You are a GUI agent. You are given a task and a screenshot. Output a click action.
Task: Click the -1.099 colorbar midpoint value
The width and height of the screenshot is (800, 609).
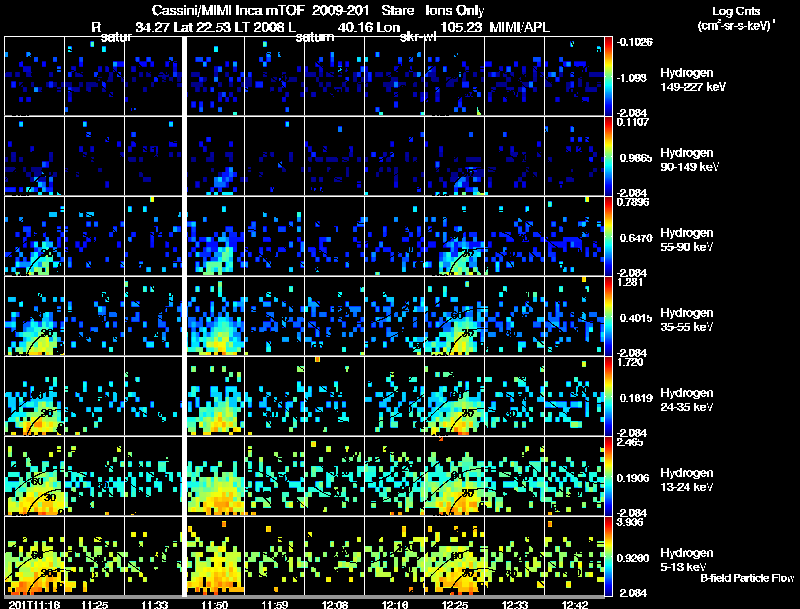[632, 78]
